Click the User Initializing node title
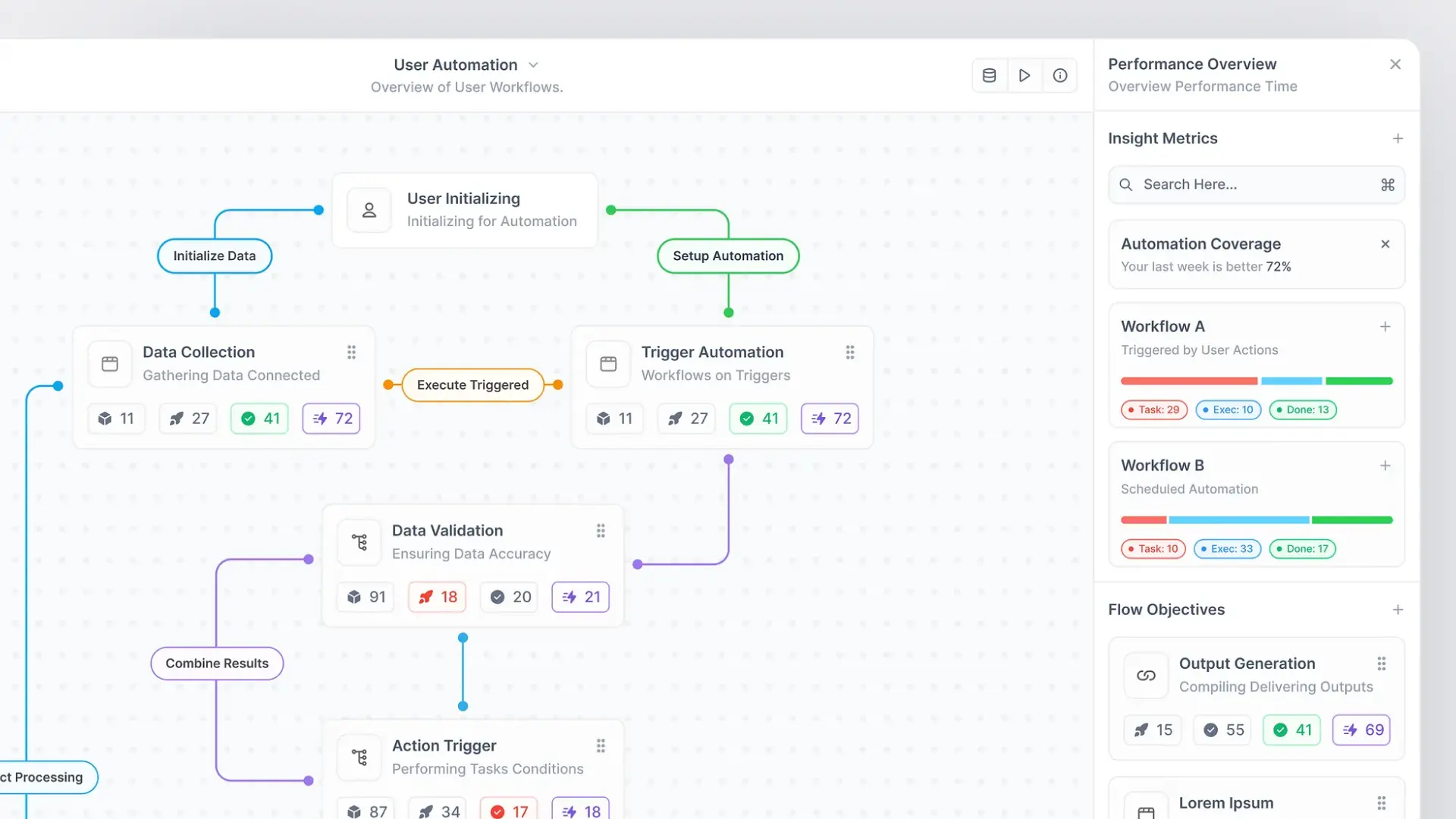 pos(463,199)
